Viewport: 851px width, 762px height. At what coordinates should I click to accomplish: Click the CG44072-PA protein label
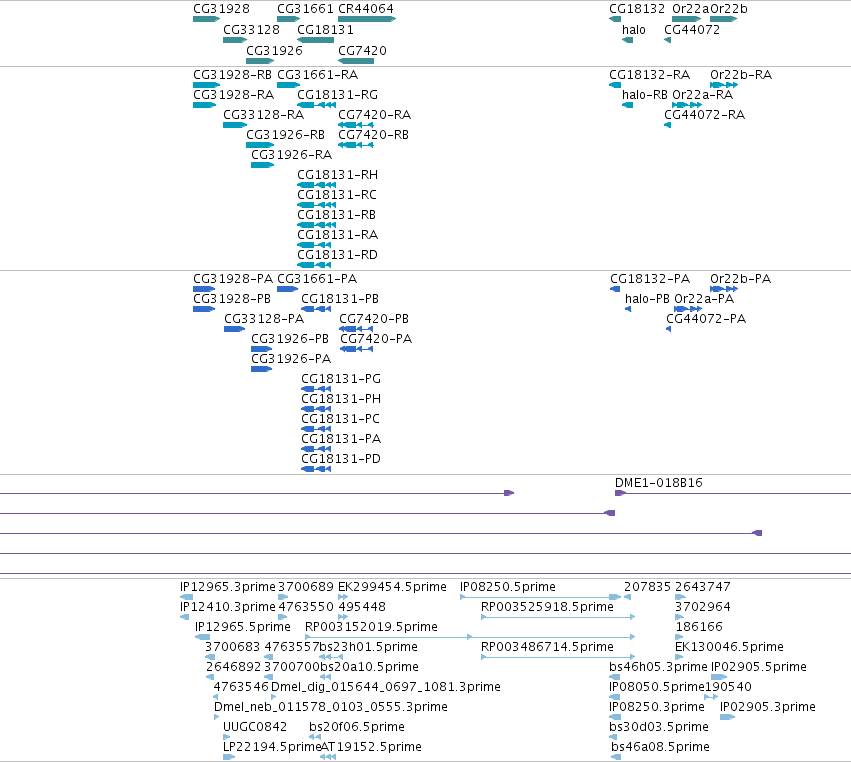click(706, 319)
